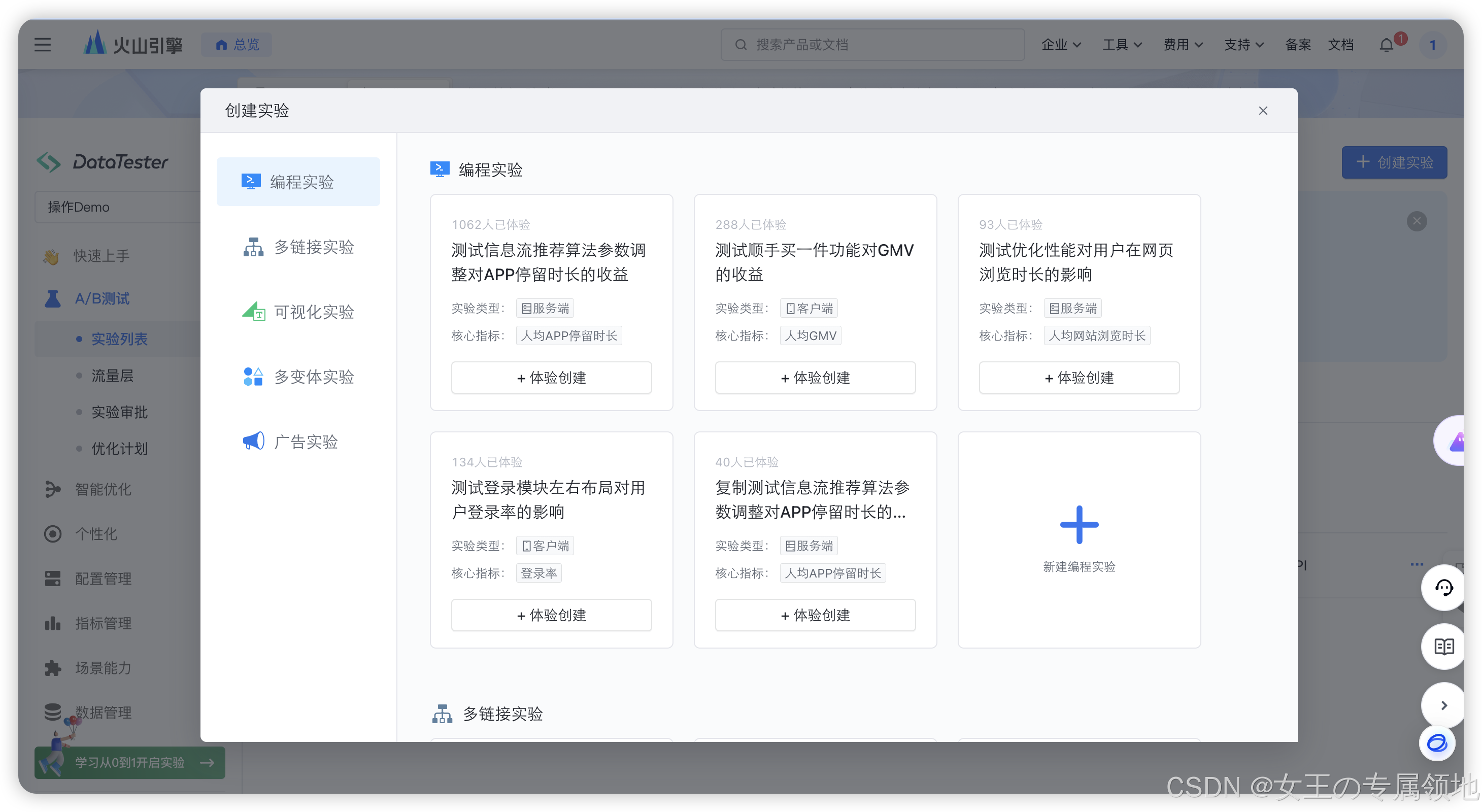Click the customer service headset icon
Image resolution: width=1482 pixels, height=812 pixels.
(x=1443, y=588)
